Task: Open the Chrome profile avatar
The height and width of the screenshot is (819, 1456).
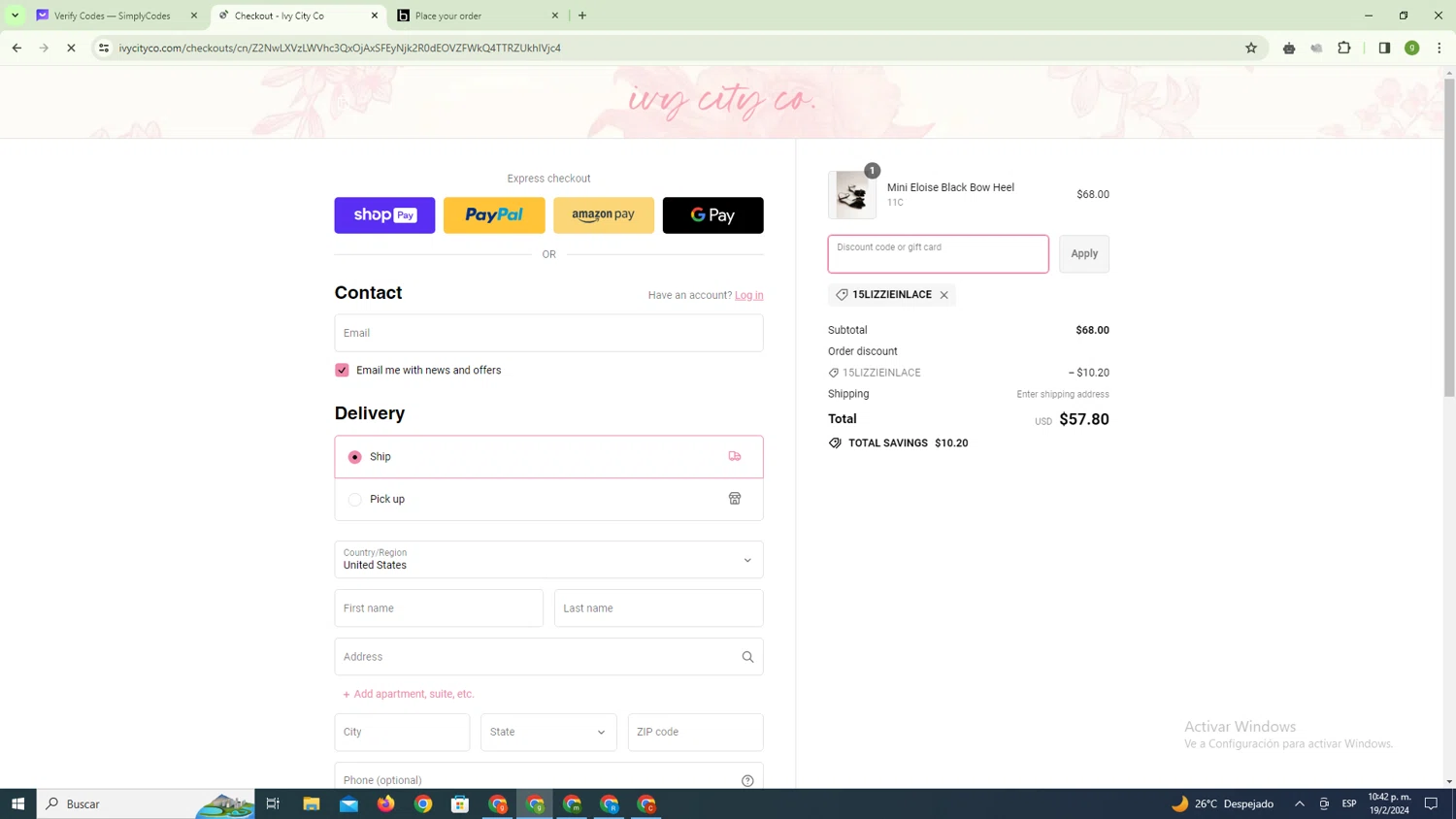Action: coord(1412,48)
